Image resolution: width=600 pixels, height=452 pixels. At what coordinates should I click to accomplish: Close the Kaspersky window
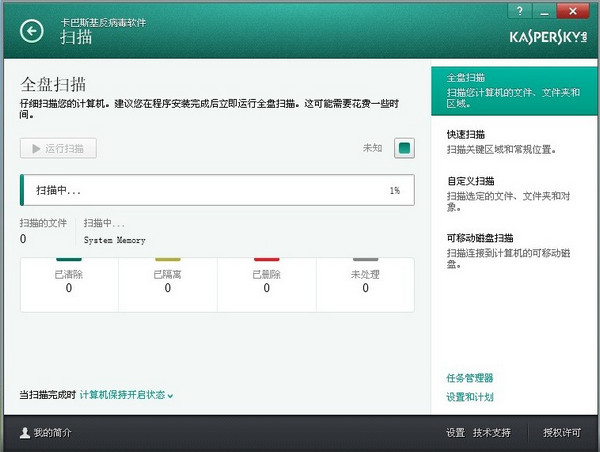577,10
